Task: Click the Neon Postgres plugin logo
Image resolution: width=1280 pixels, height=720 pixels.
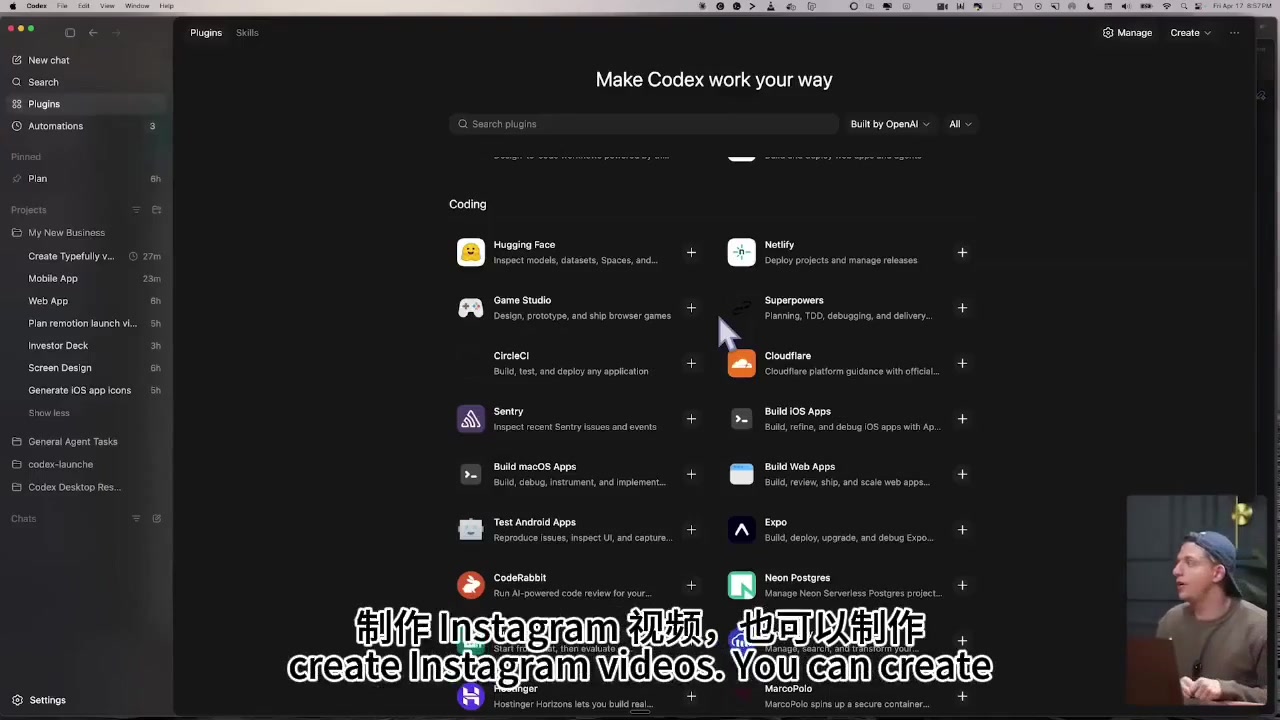Action: point(742,585)
